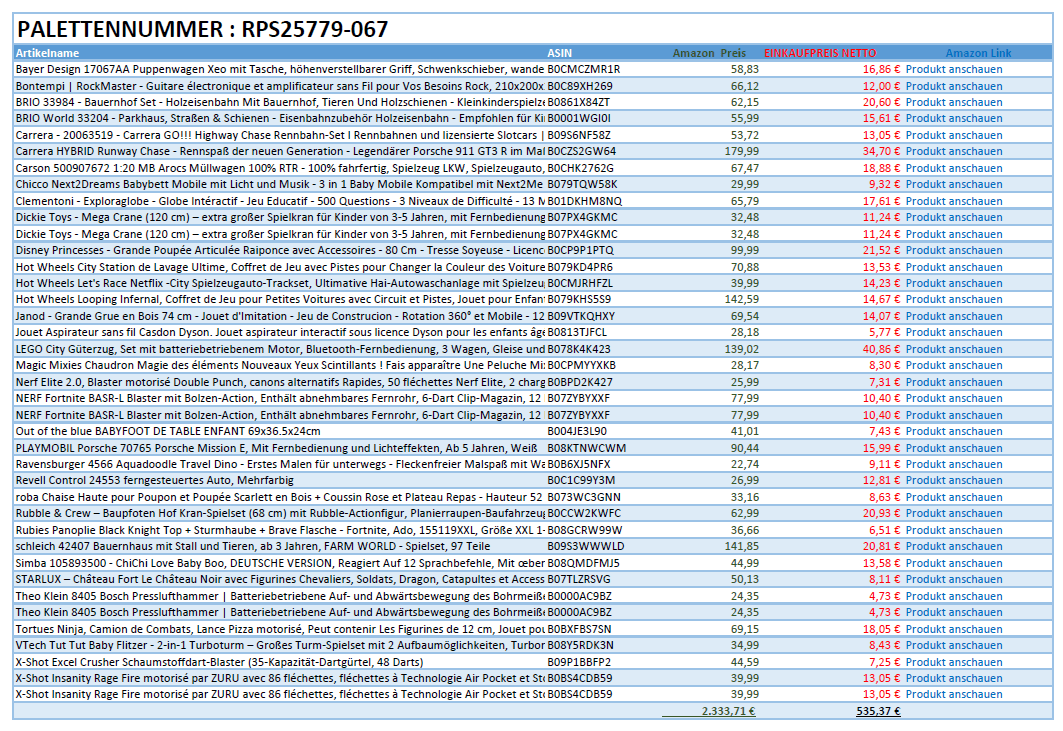Image resolution: width=1063 pixels, height=731 pixels.
Task: Open product link for Revell Control 24553 row
Action: click(953, 480)
